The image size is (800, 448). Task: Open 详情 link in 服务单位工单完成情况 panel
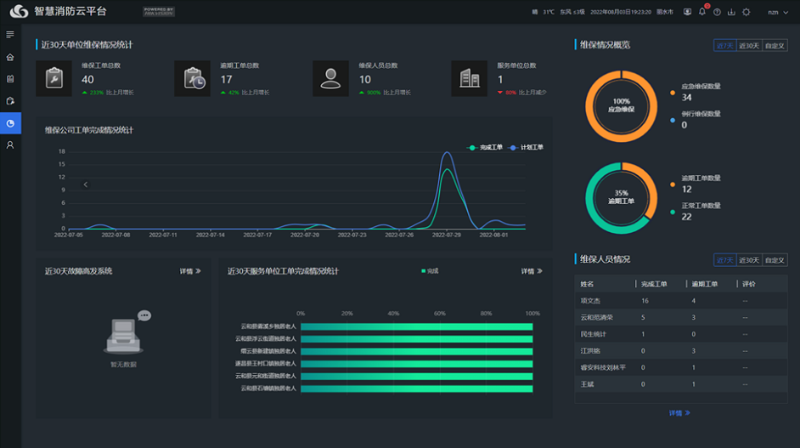click(531, 271)
